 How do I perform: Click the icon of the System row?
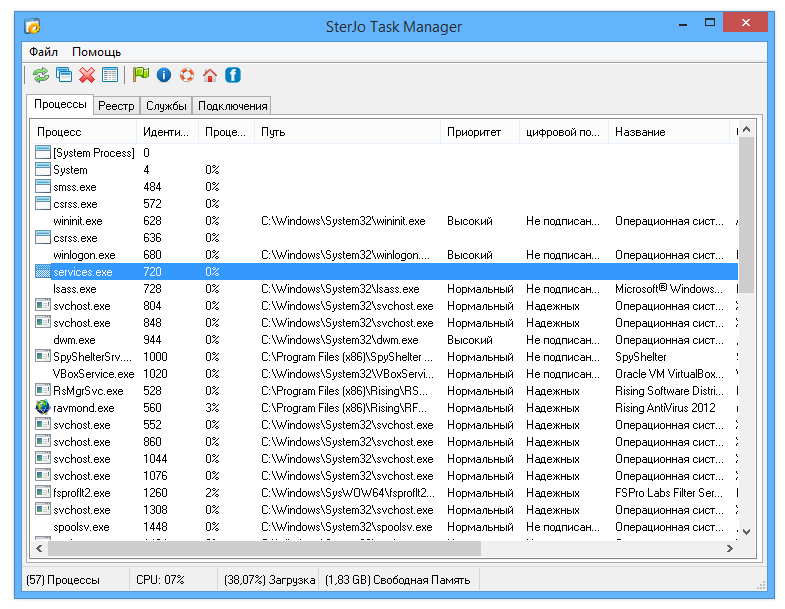(43, 169)
